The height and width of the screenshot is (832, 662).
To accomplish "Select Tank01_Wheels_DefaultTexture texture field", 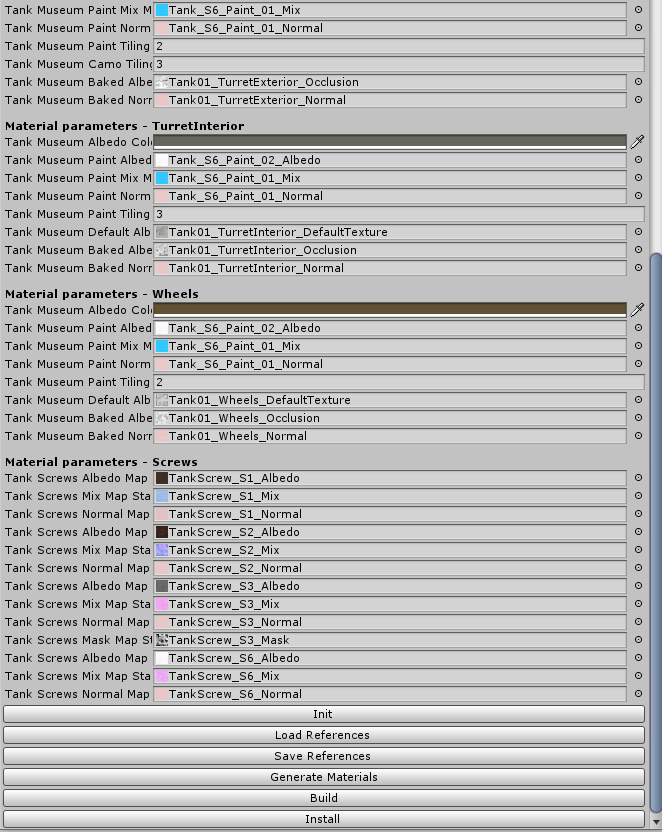I will click(x=390, y=400).
